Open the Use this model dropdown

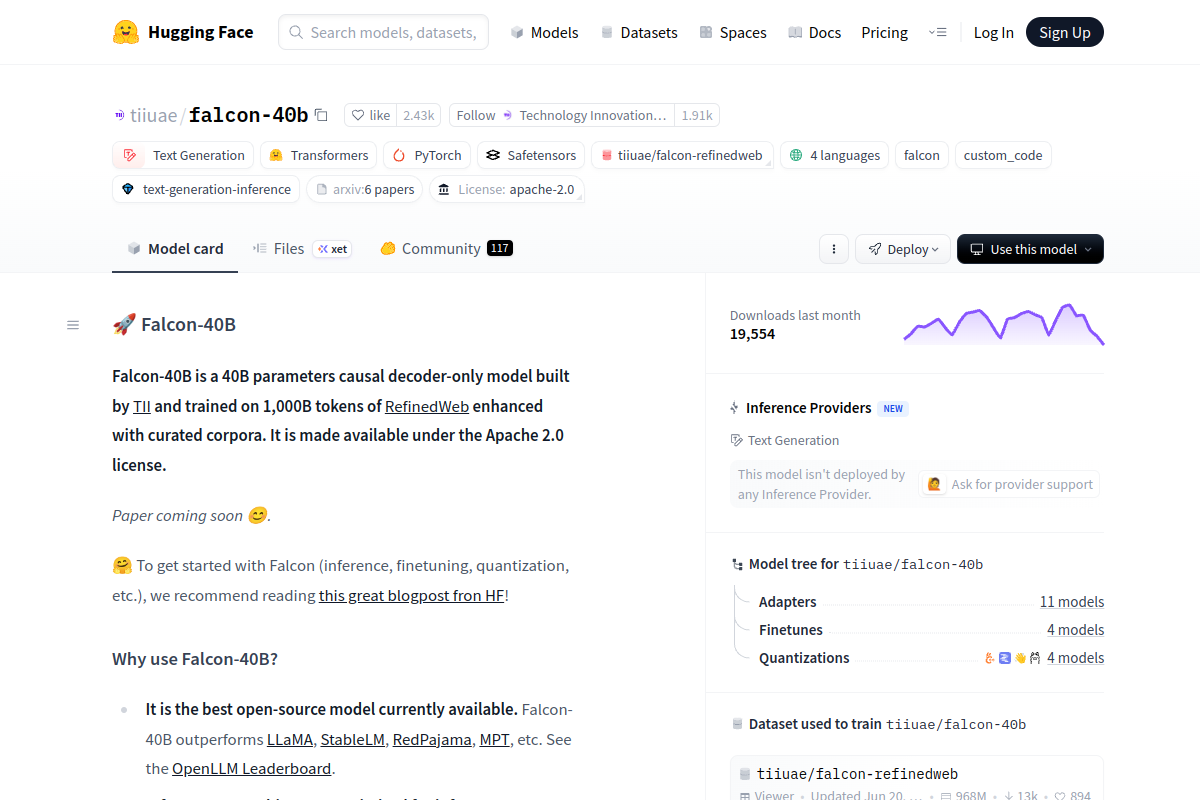(x=1030, y=249)
